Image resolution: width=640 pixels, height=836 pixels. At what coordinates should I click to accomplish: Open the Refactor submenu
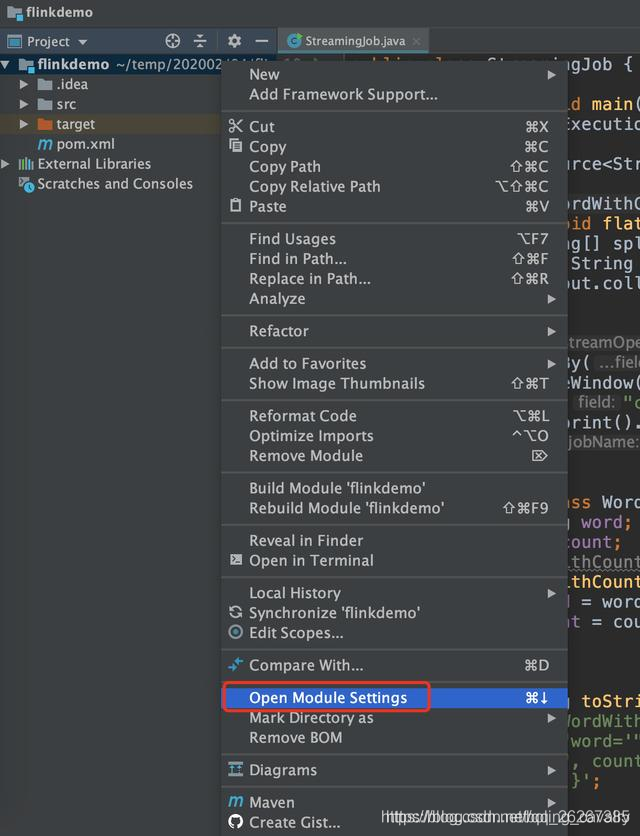(x=395, y=331)
